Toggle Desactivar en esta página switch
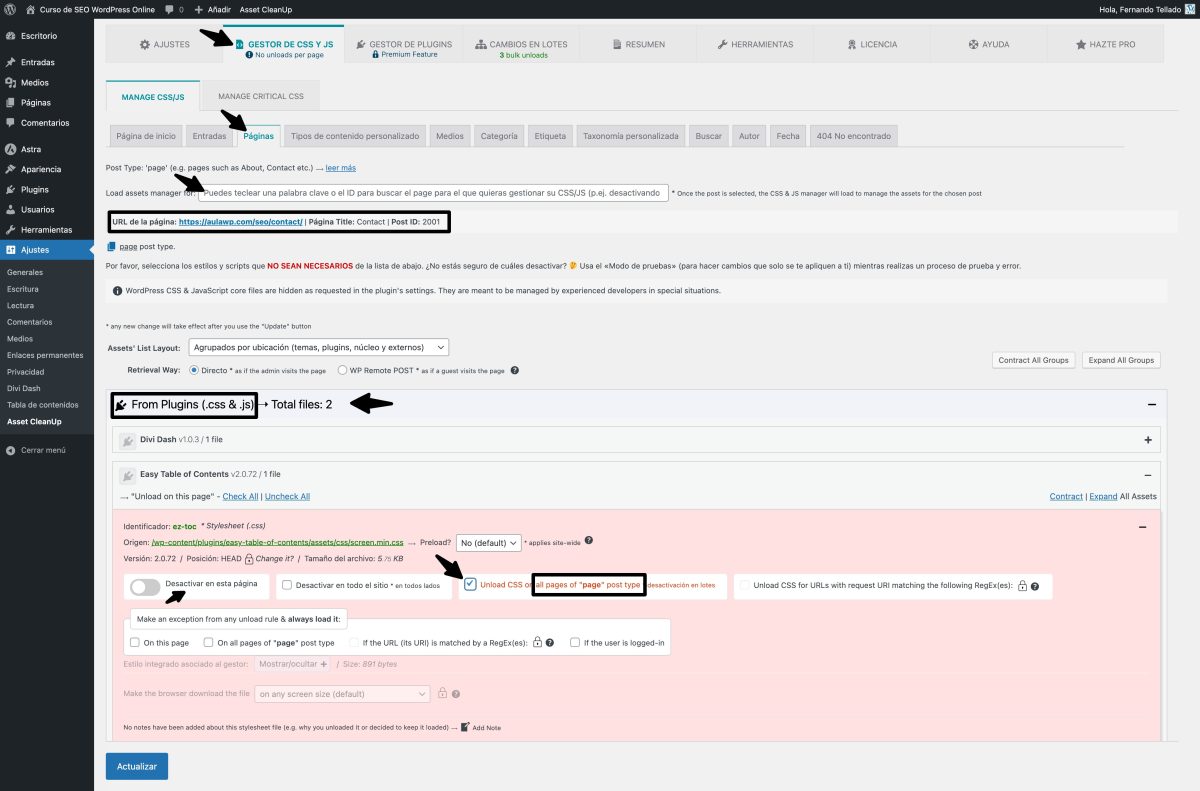The width and height of the screenshot is (1200, 791). (145, 587)
